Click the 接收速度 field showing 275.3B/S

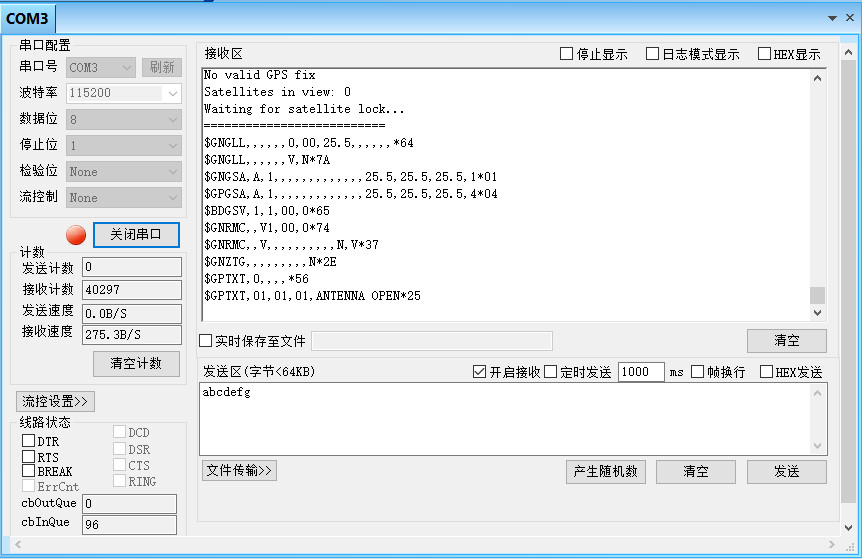[x=132, y=335]
